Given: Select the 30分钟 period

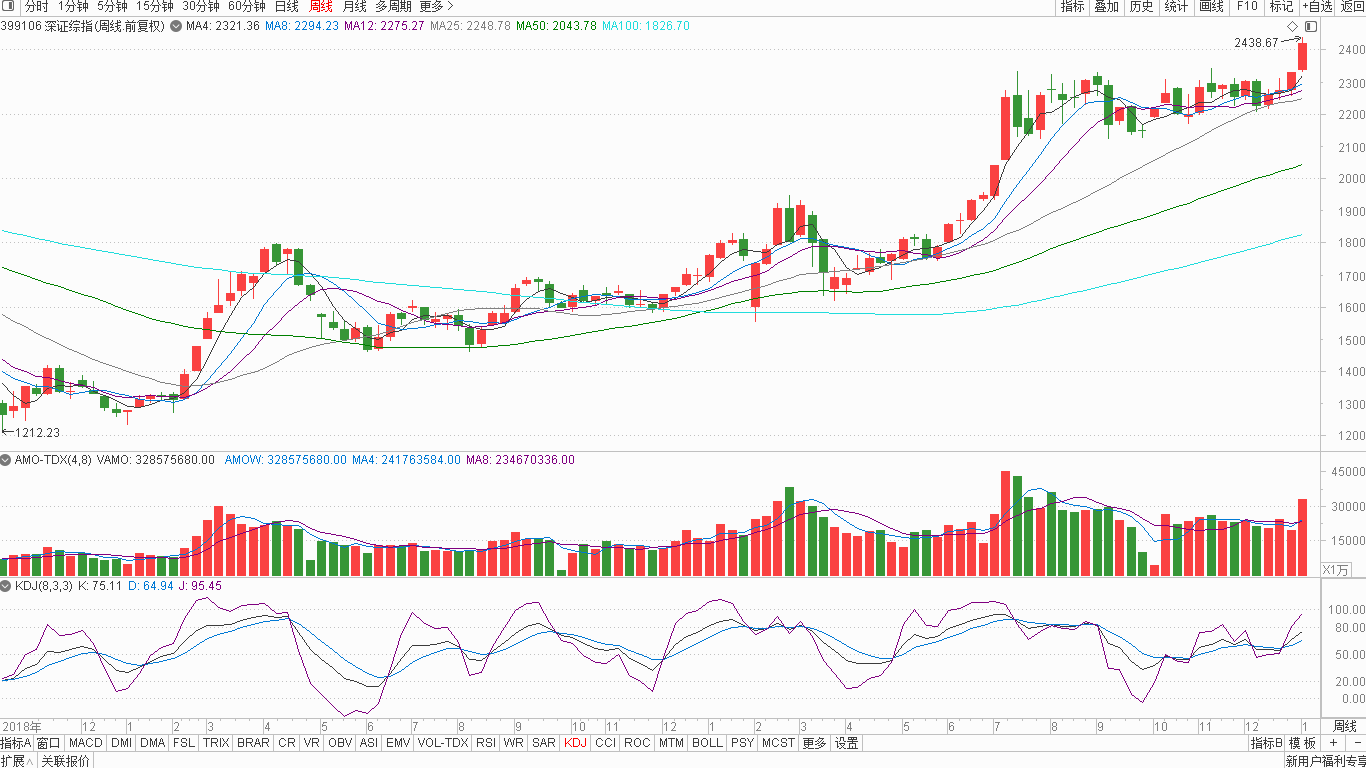Looking at the screenshot, I should click(200, 6).
